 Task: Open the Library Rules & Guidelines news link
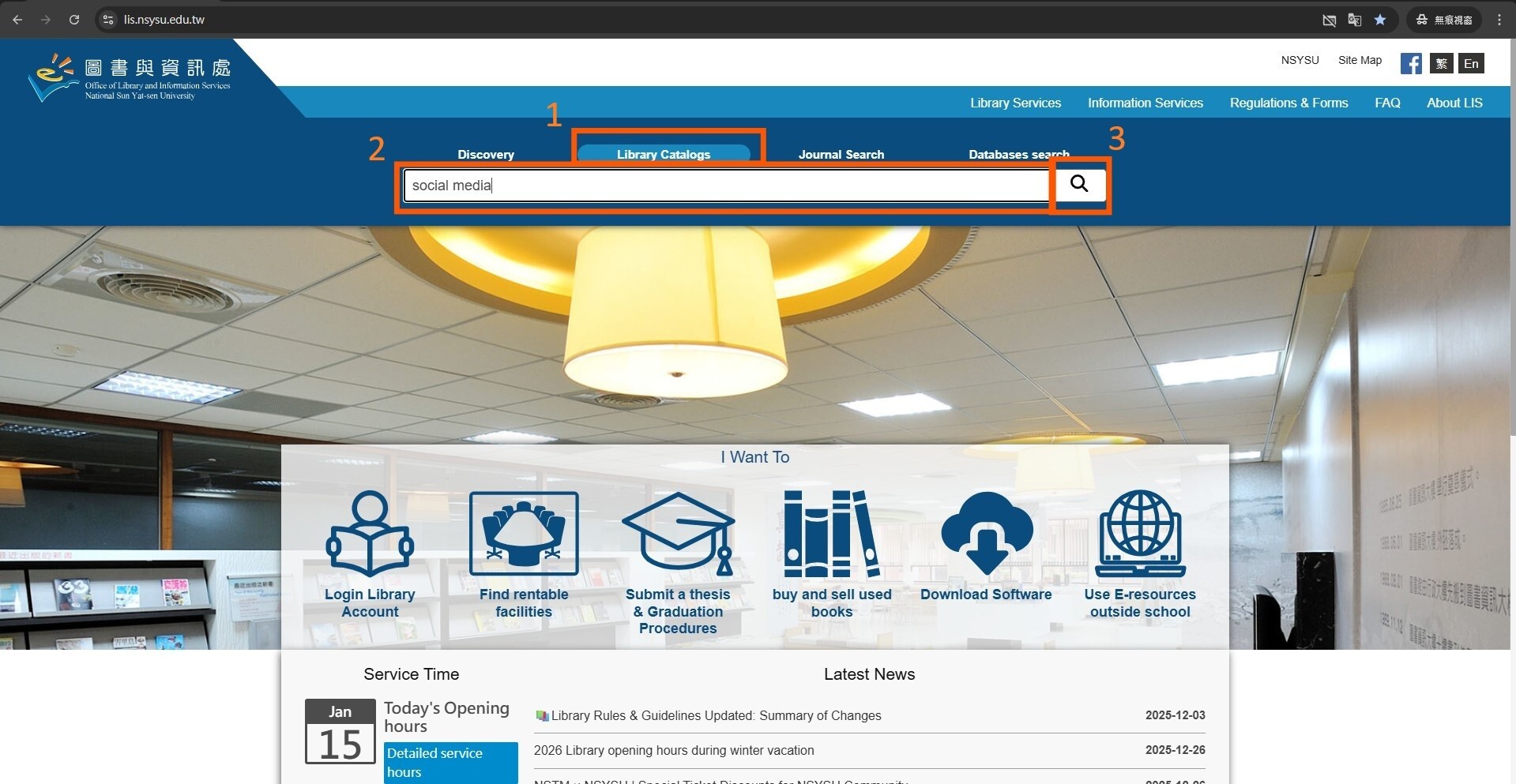(x=716, y=715)
